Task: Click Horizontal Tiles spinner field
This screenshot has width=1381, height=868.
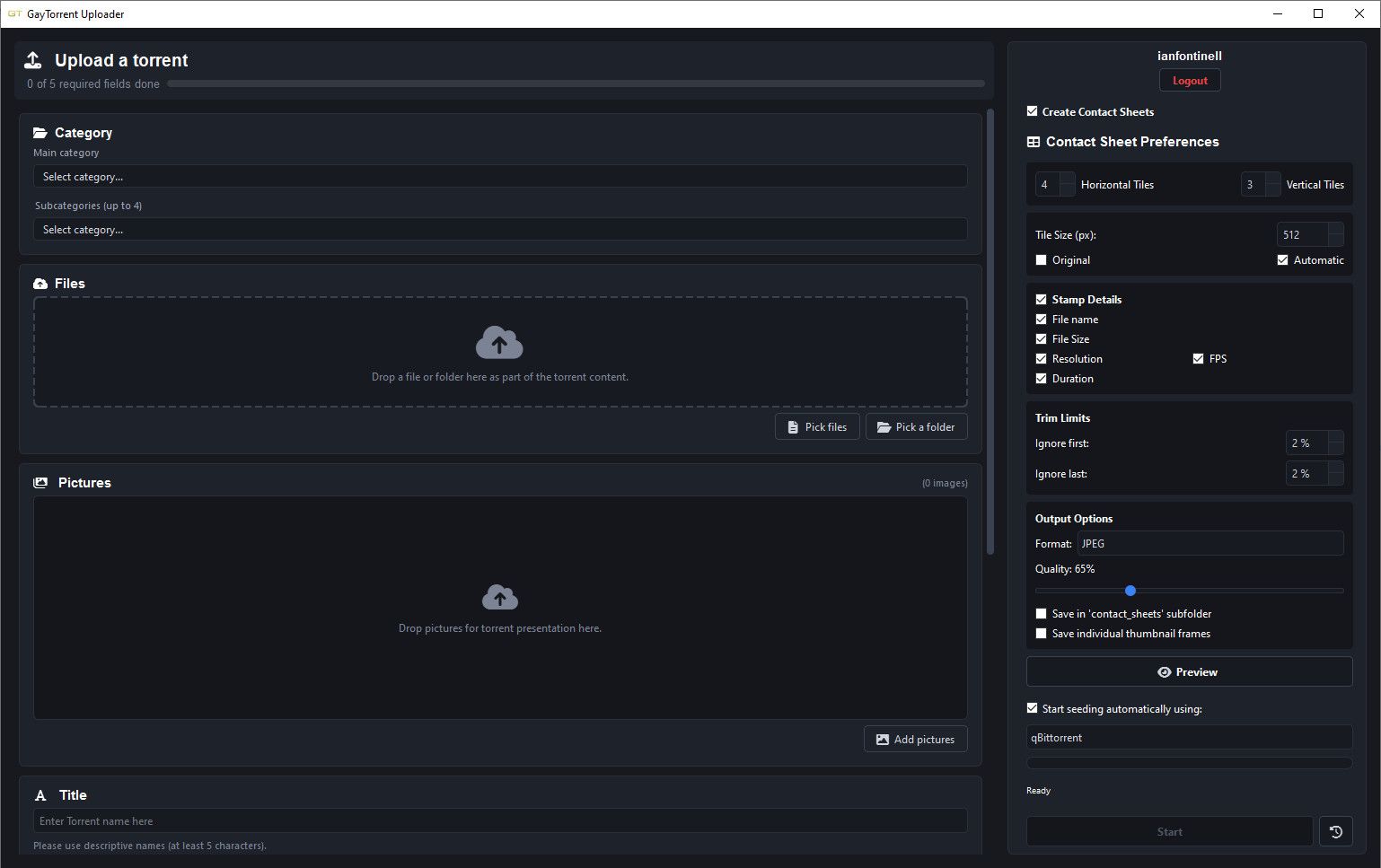Action: pos(1055,185)
